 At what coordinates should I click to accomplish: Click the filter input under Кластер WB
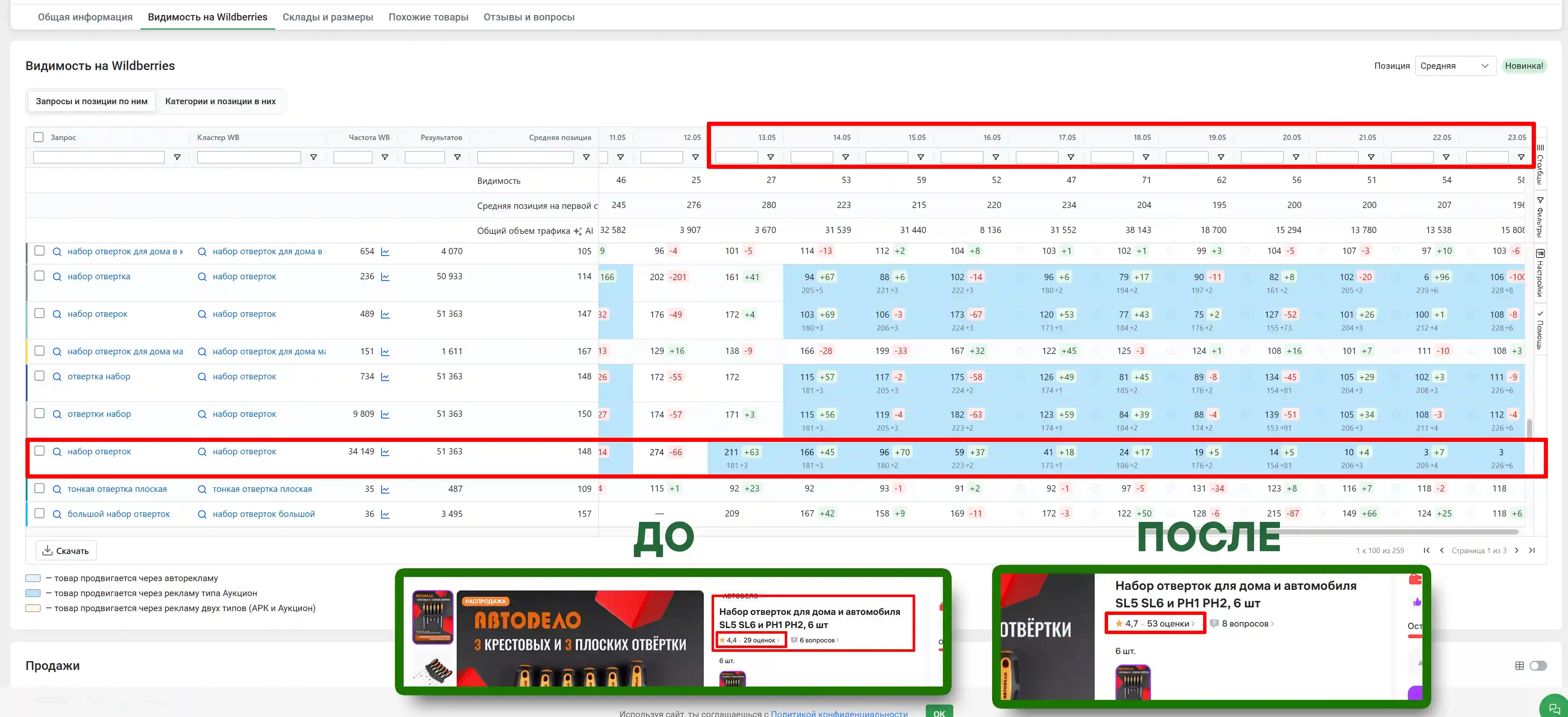point(249,157)
